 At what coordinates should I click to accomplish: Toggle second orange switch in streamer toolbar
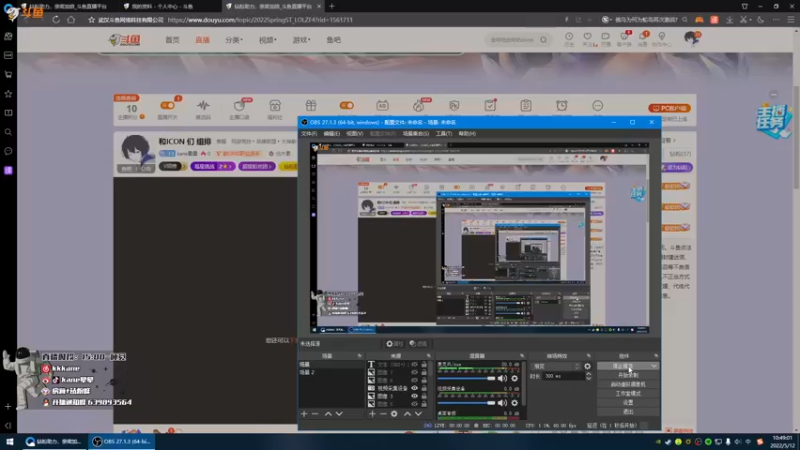[346, 106]
